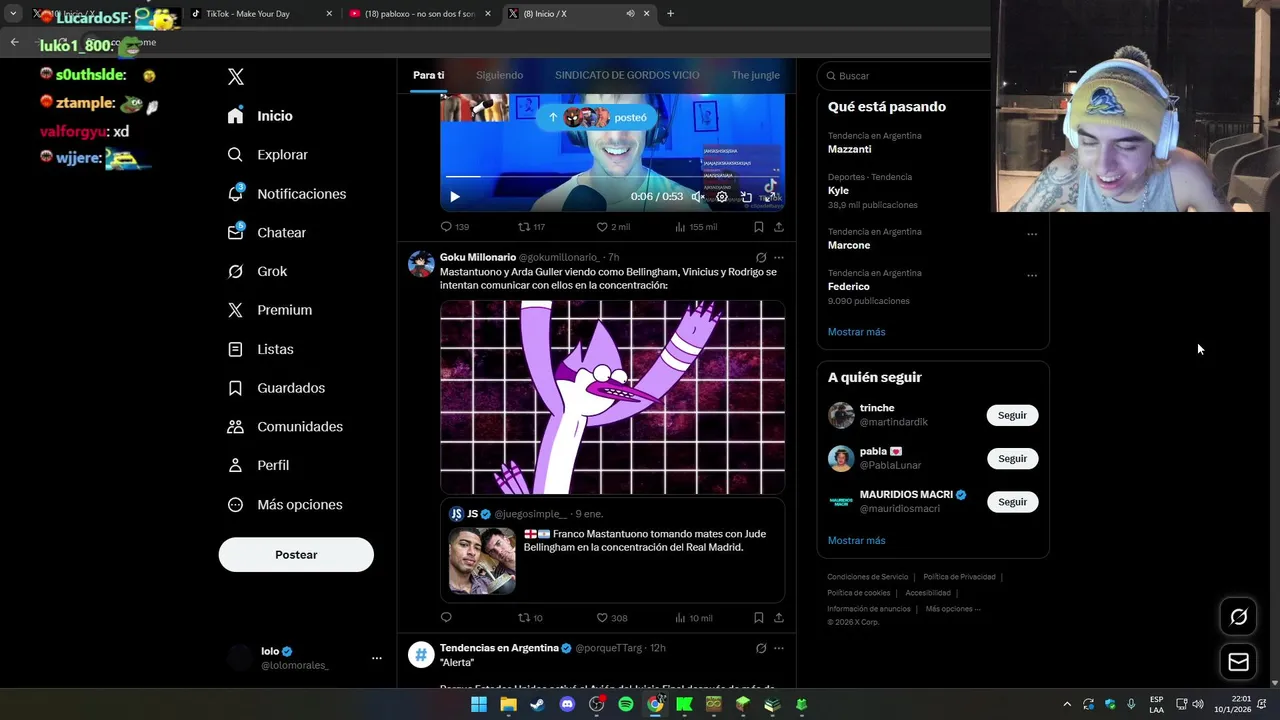1280x720 pixels.
Task: Expand Más opciones in the sidebar
Action: tap(285, 505)
